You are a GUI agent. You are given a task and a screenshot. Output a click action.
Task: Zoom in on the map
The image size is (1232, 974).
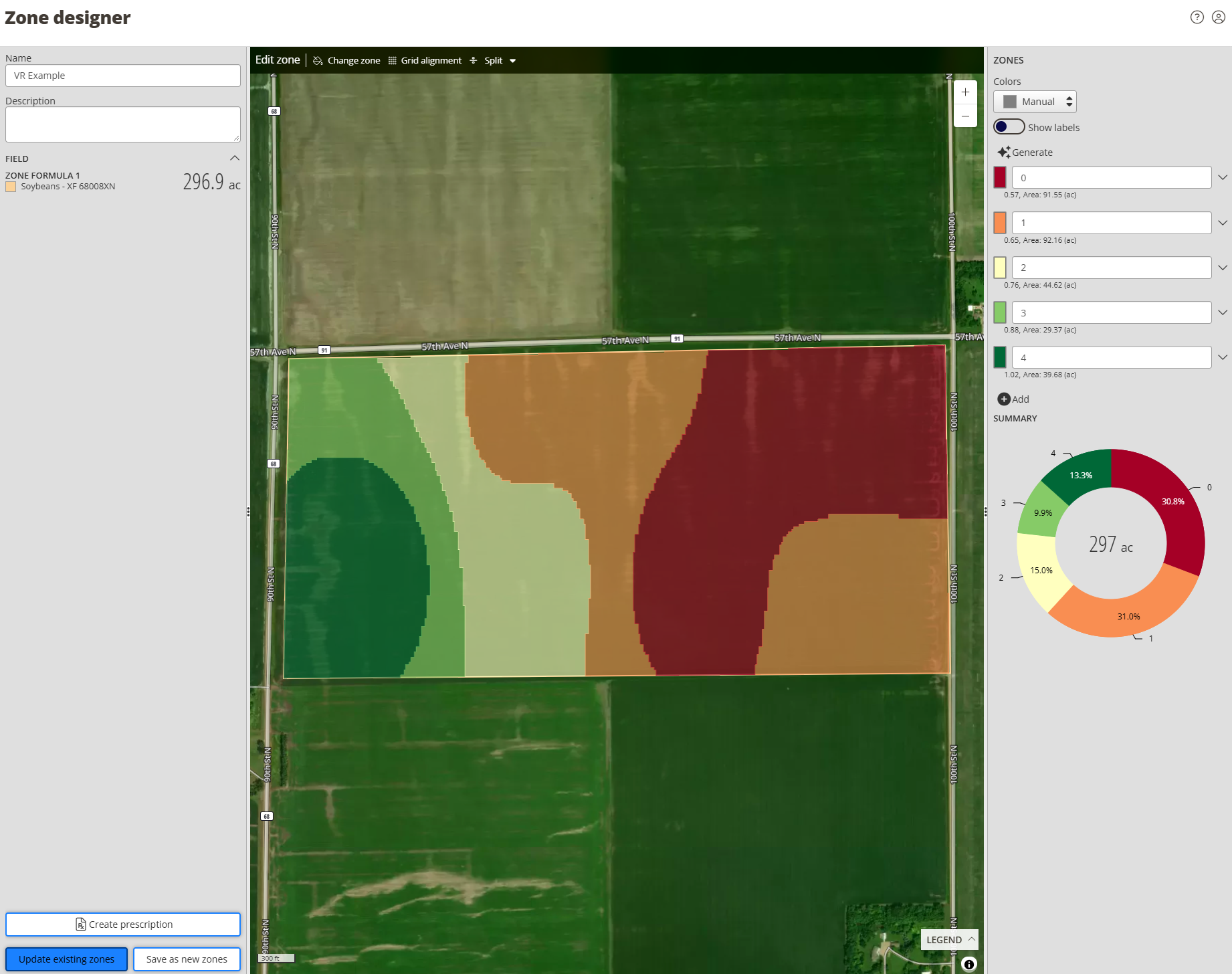coord(965,92)
